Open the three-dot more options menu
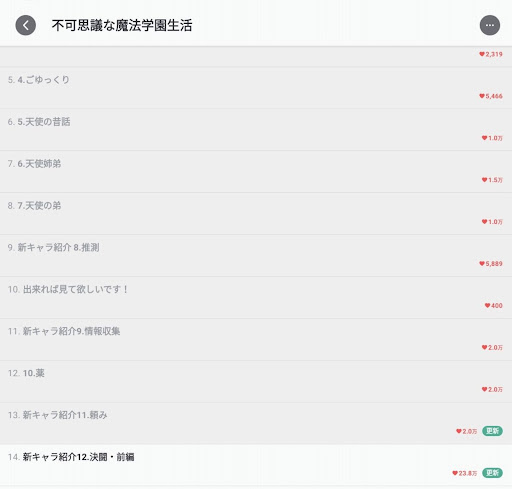This screenshot has width=512, height=489. pyautogui.click(x=490, y=25)
